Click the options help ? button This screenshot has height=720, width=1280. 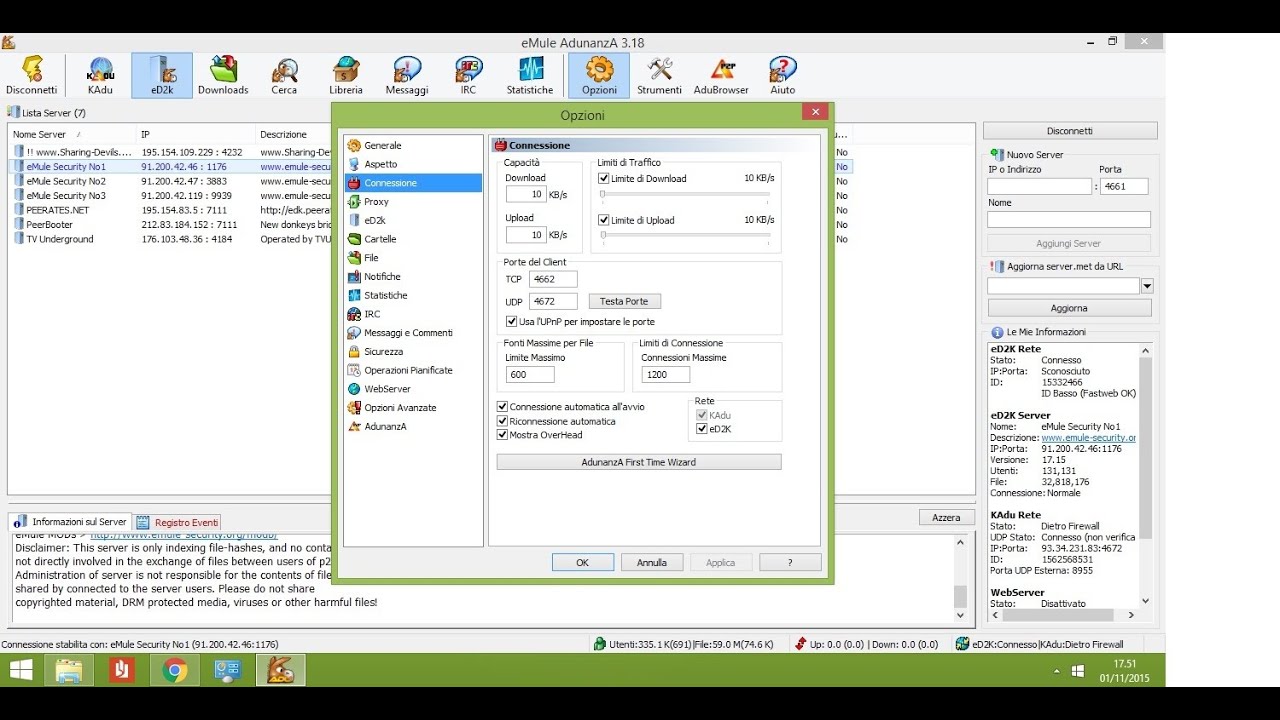[790, 562]
